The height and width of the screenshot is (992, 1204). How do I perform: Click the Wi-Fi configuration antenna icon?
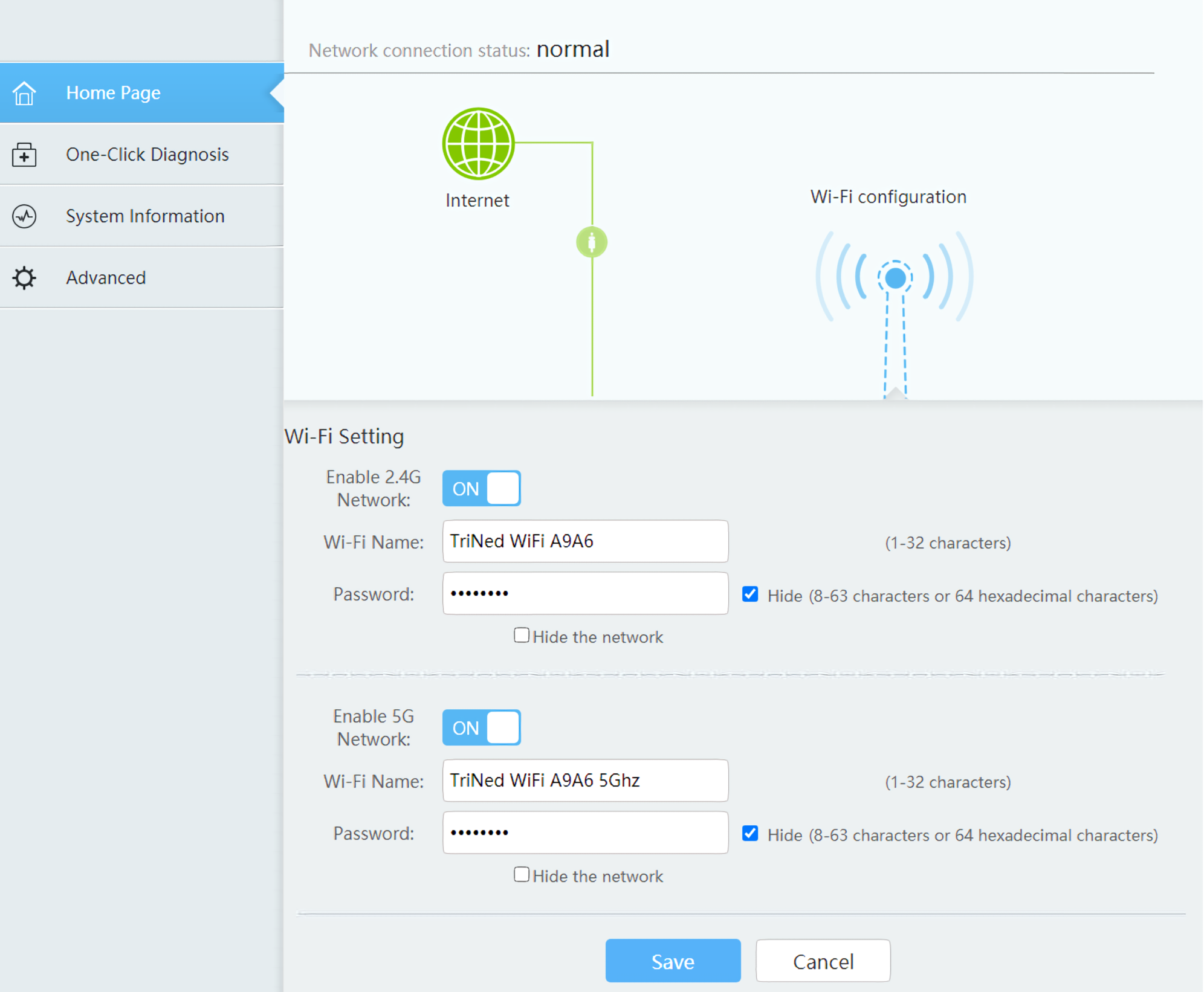tap(895, 279)
